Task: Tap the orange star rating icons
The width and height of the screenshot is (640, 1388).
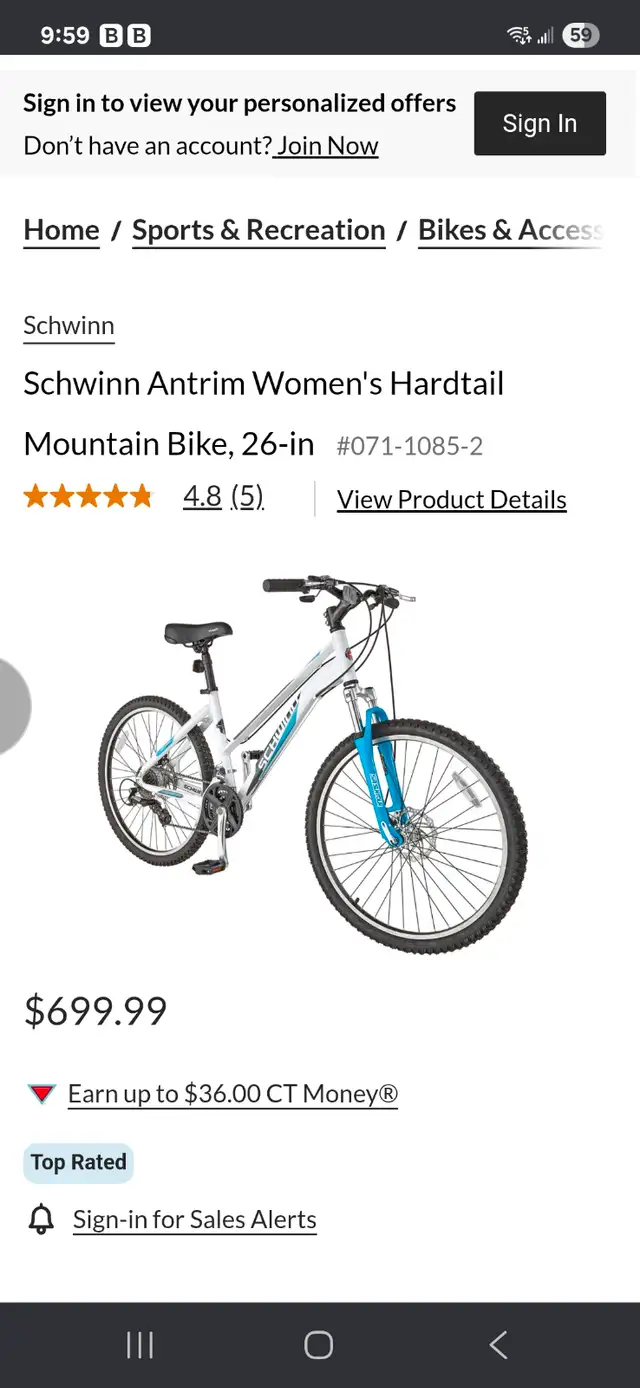Action: [x=88, y=496]
